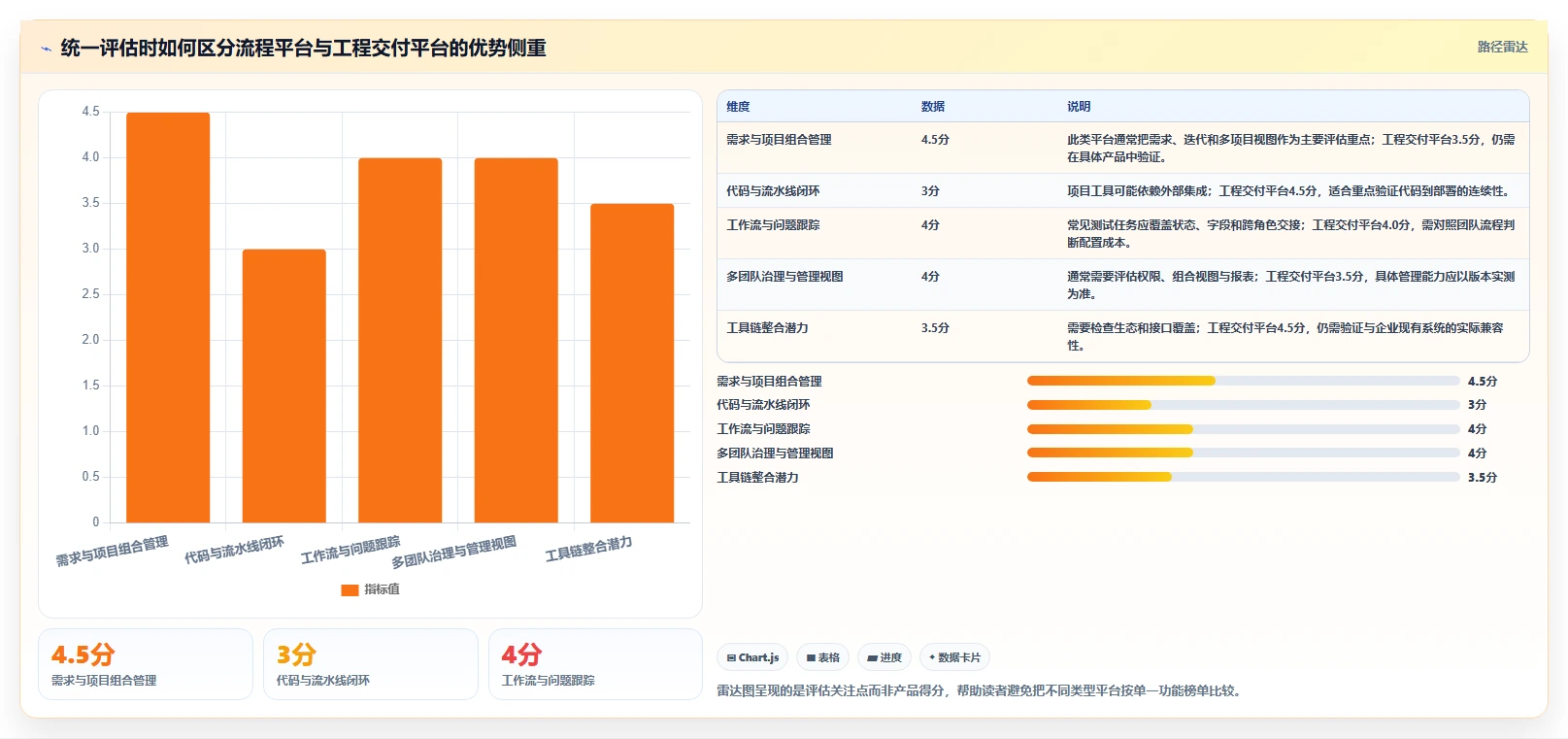Screen dimensions: 1568x739
Task: Click the 需求与项目组合管理 bar in the chart
Action: click(168, 318)
